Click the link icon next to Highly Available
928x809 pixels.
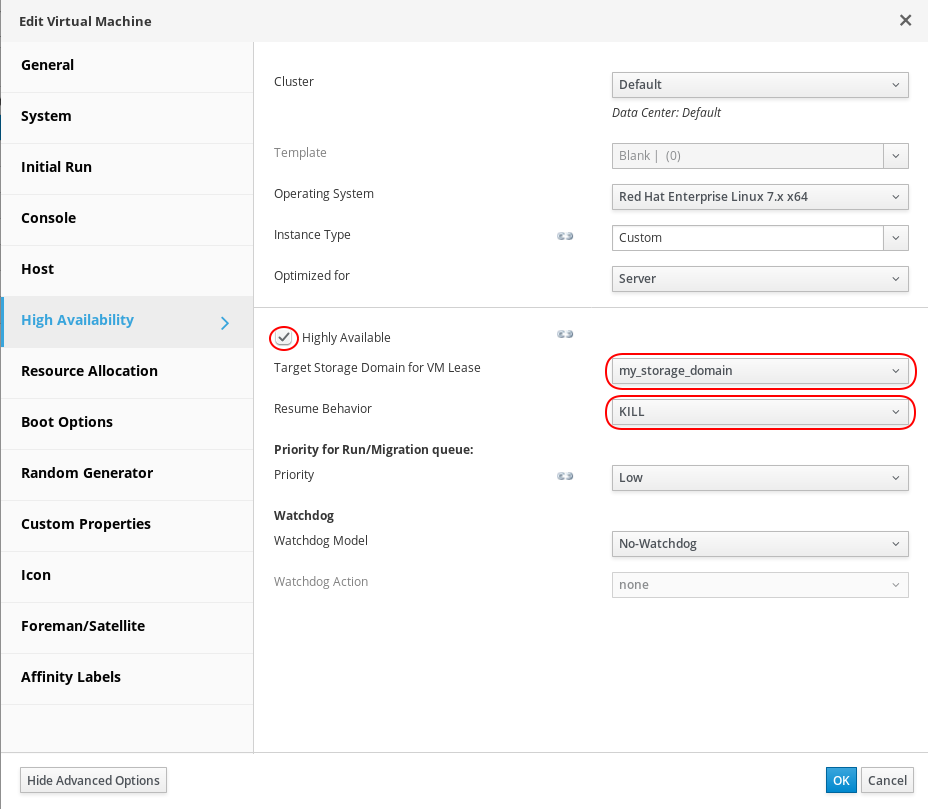tap(565, 335)
